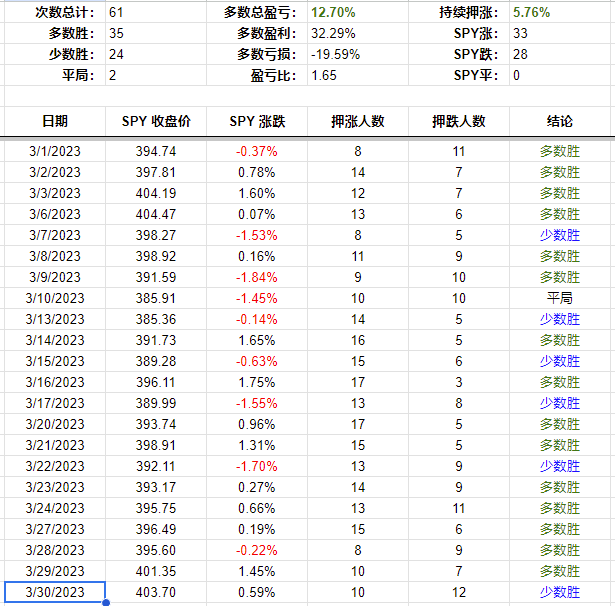Click the 日期 column header

click(x=55, y=121)
